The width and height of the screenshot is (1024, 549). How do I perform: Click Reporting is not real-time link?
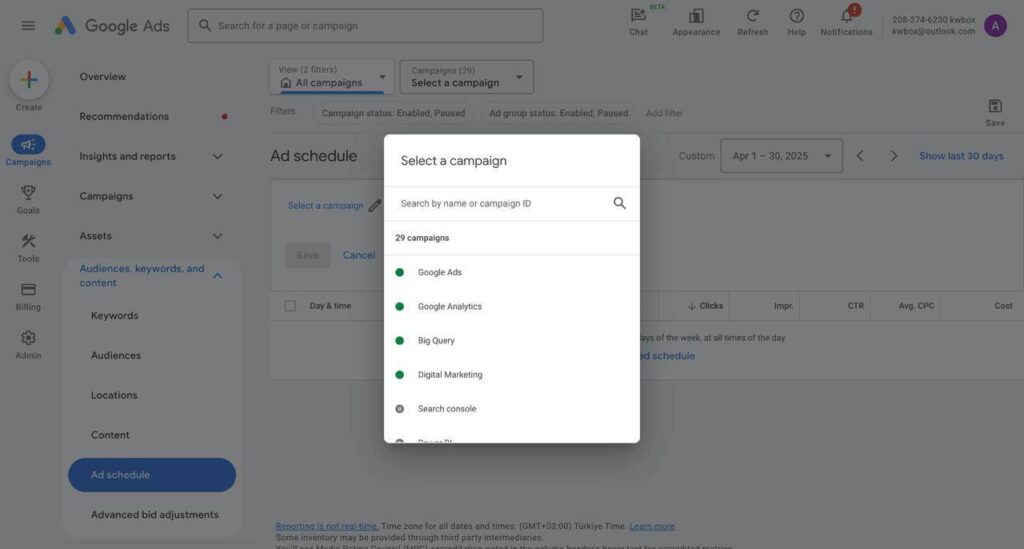pyautogui.click(x=327, y=526)
